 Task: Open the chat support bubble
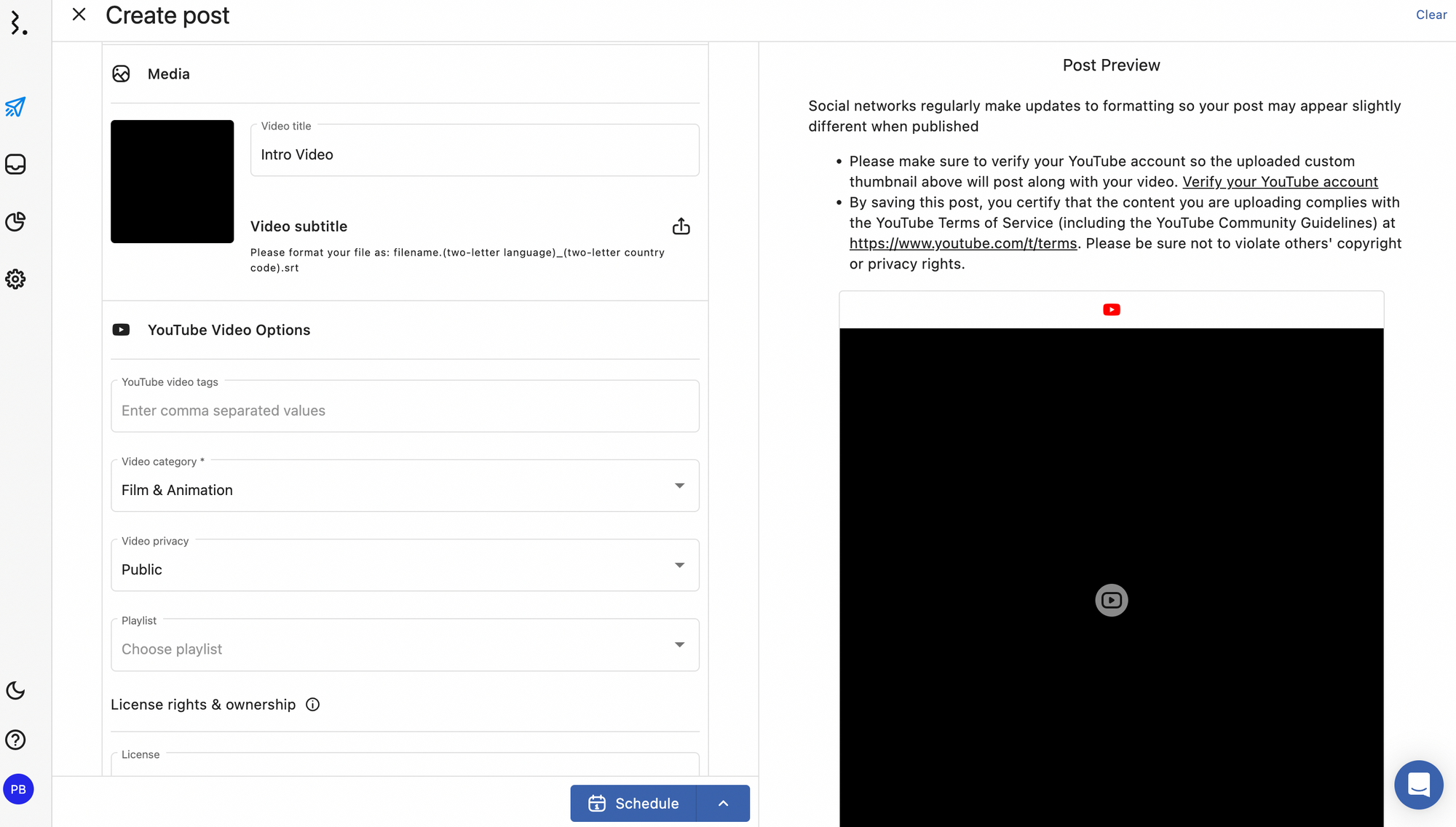[1418, 785]
